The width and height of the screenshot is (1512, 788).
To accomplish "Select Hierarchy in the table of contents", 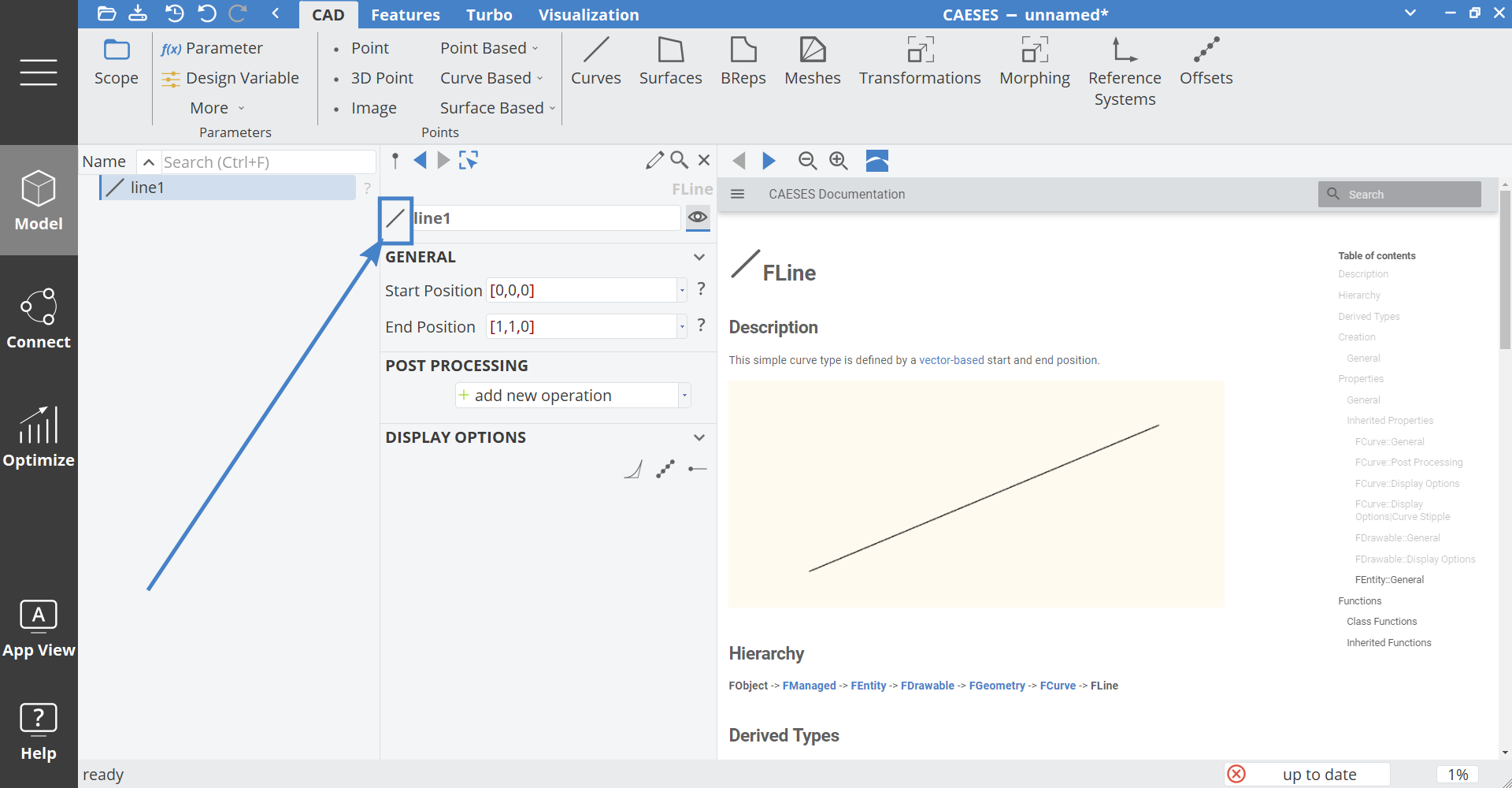I will tap(1359, 295).
